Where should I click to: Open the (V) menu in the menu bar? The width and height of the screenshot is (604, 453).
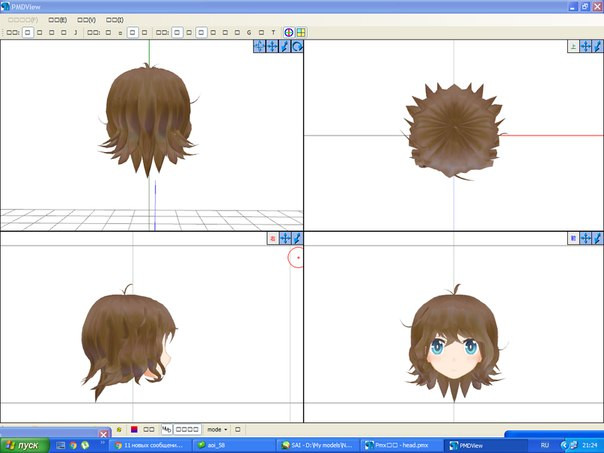tap(86, 19)
